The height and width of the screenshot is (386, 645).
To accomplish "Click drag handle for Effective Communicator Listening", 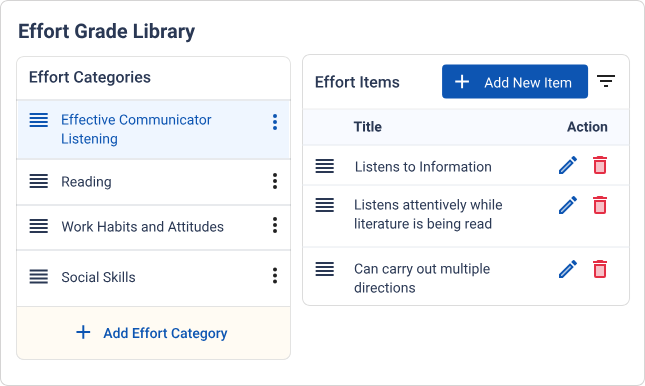I will coord(39,120).
